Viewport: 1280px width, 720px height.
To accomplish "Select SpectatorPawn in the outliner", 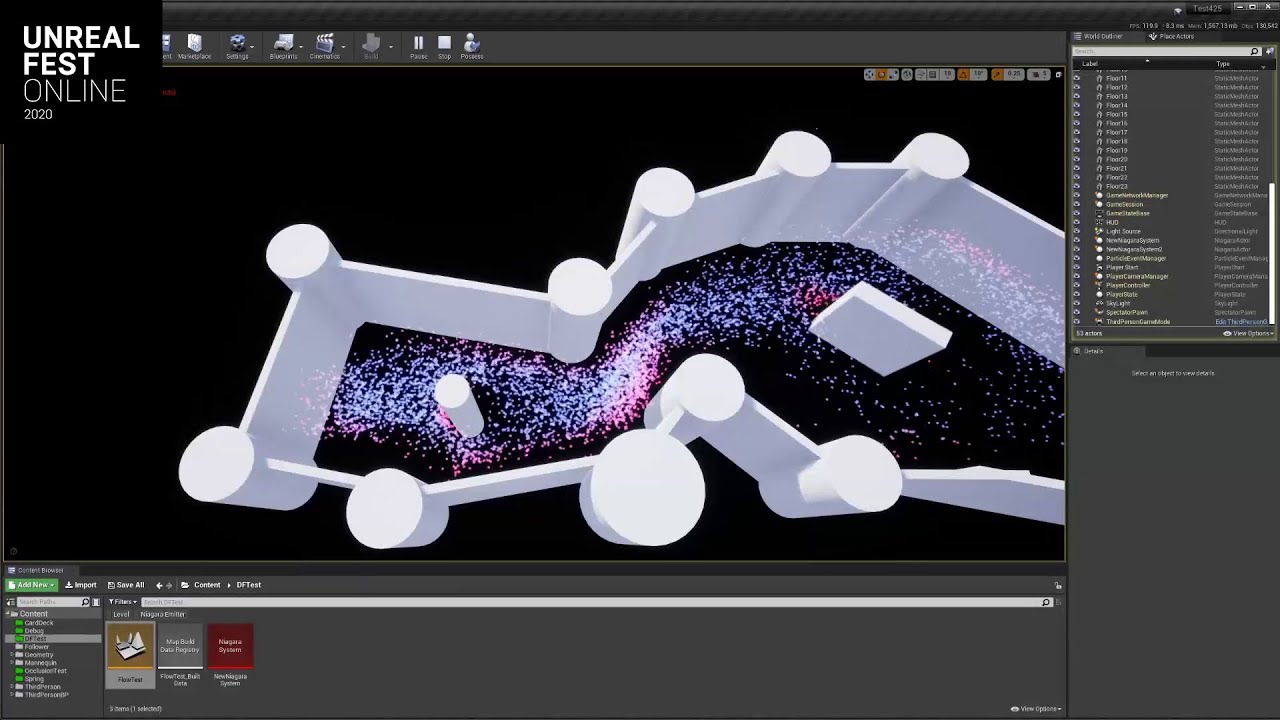I will coord(1127,312).
